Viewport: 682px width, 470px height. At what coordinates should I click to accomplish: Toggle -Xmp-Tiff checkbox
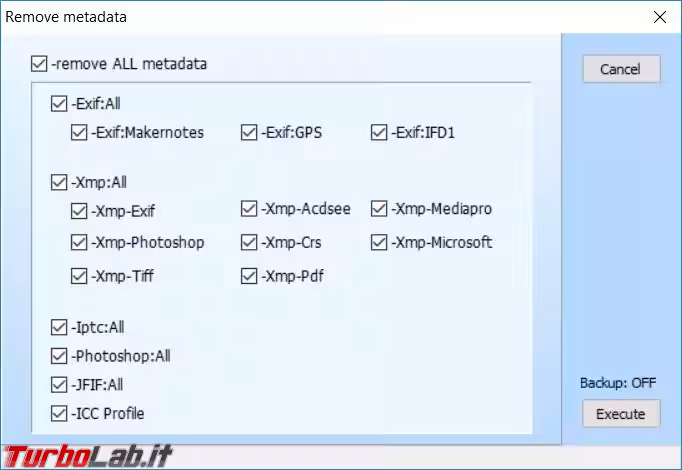tap(79, 276)
